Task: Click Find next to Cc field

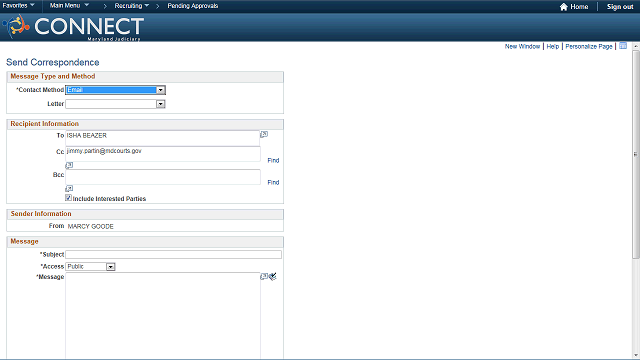Action: click(273, 160)
